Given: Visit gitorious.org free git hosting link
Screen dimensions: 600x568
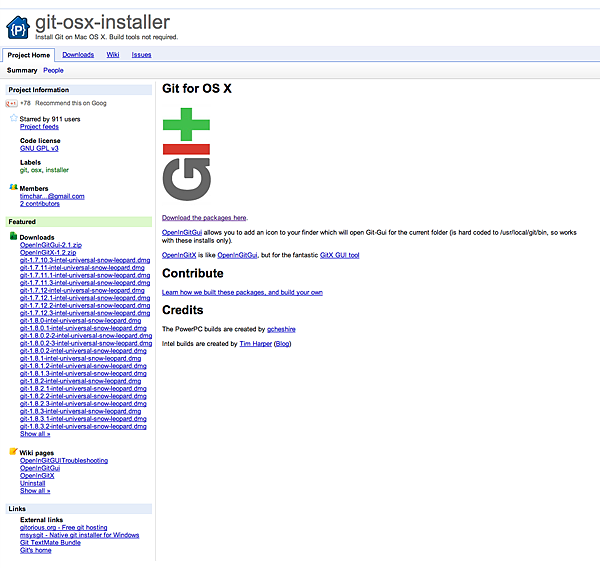Looking at the screenshot, I should pos(64,528).
